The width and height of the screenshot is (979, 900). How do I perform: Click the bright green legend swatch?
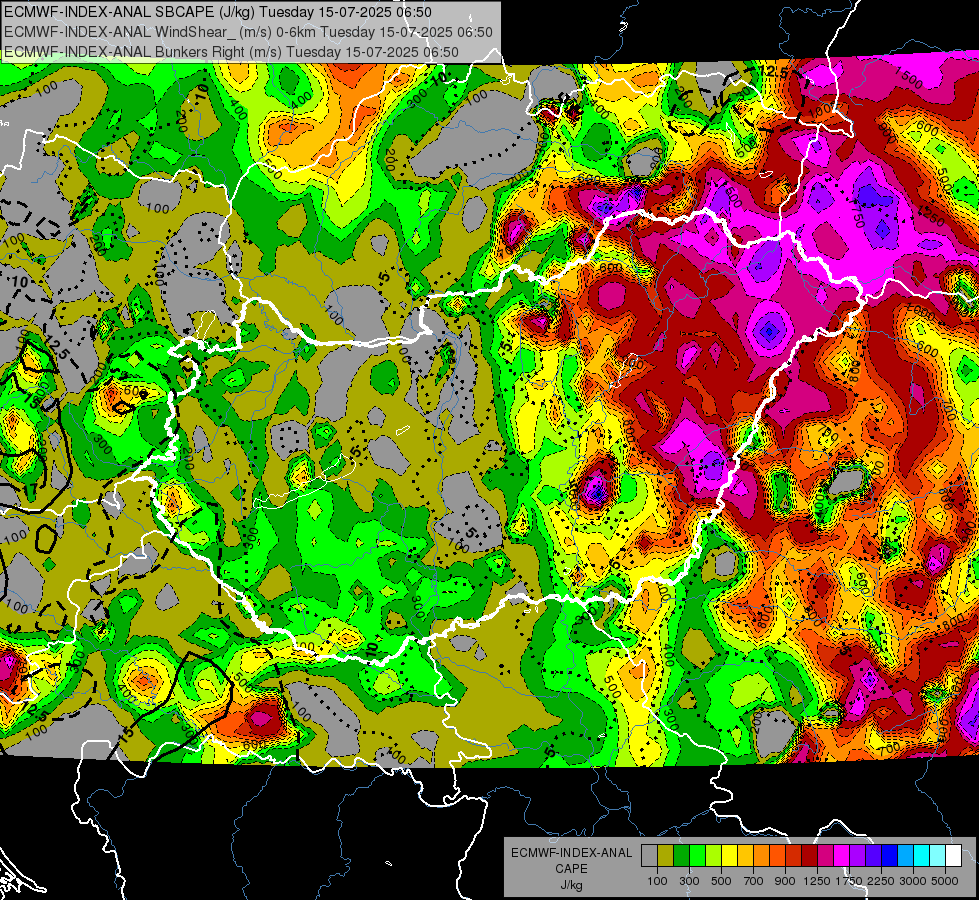click(697, 855)
